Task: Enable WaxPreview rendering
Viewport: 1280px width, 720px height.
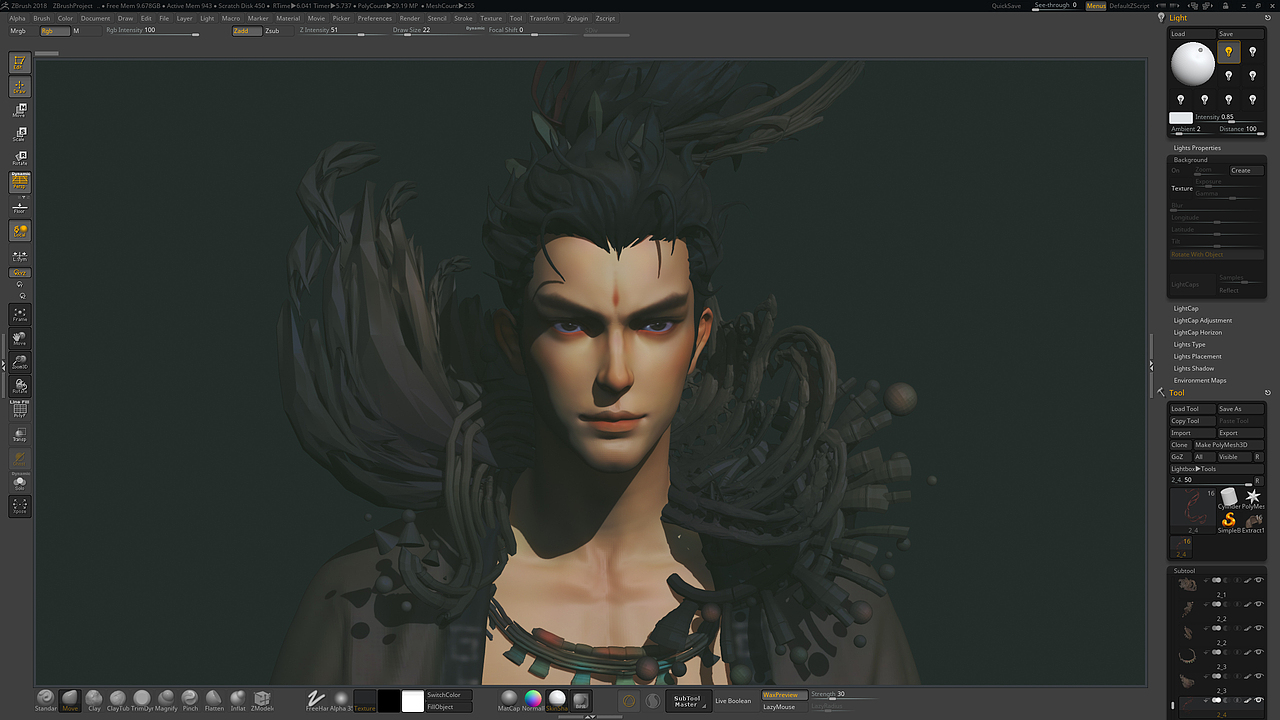Action: coord(782,694)
